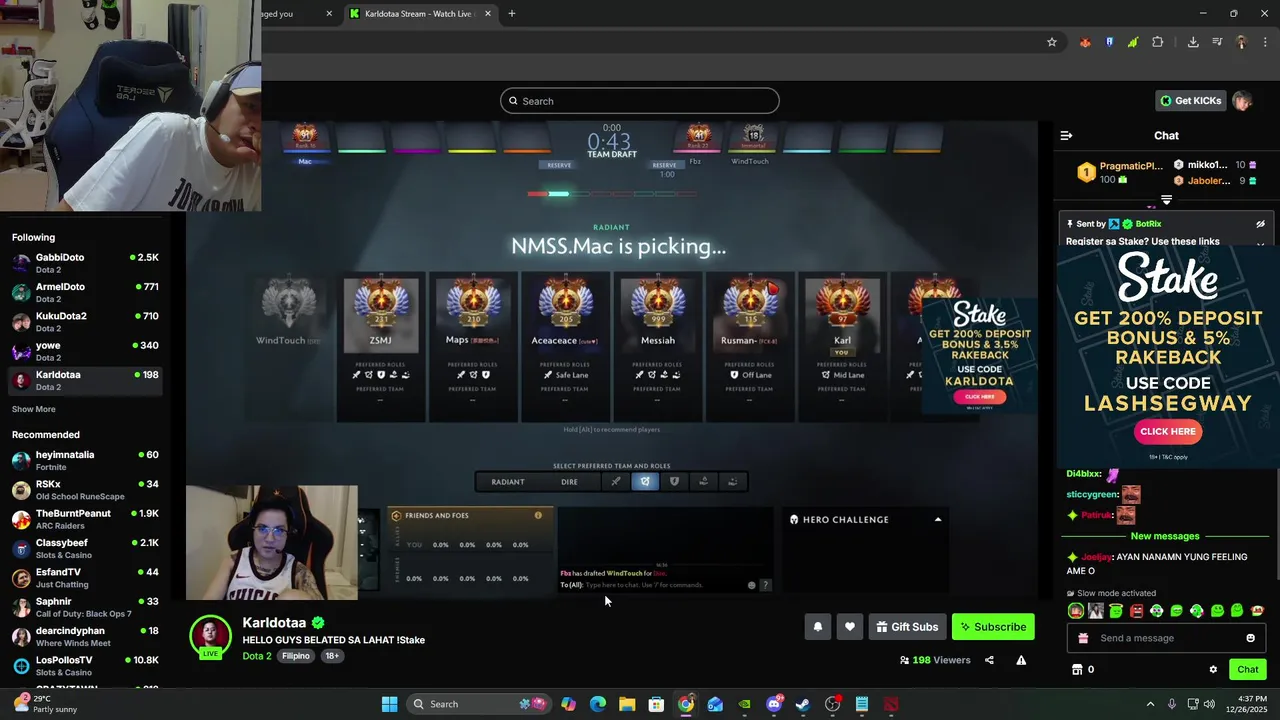
Task: Click the gift icon in the message box
Action: point(1083,638)
